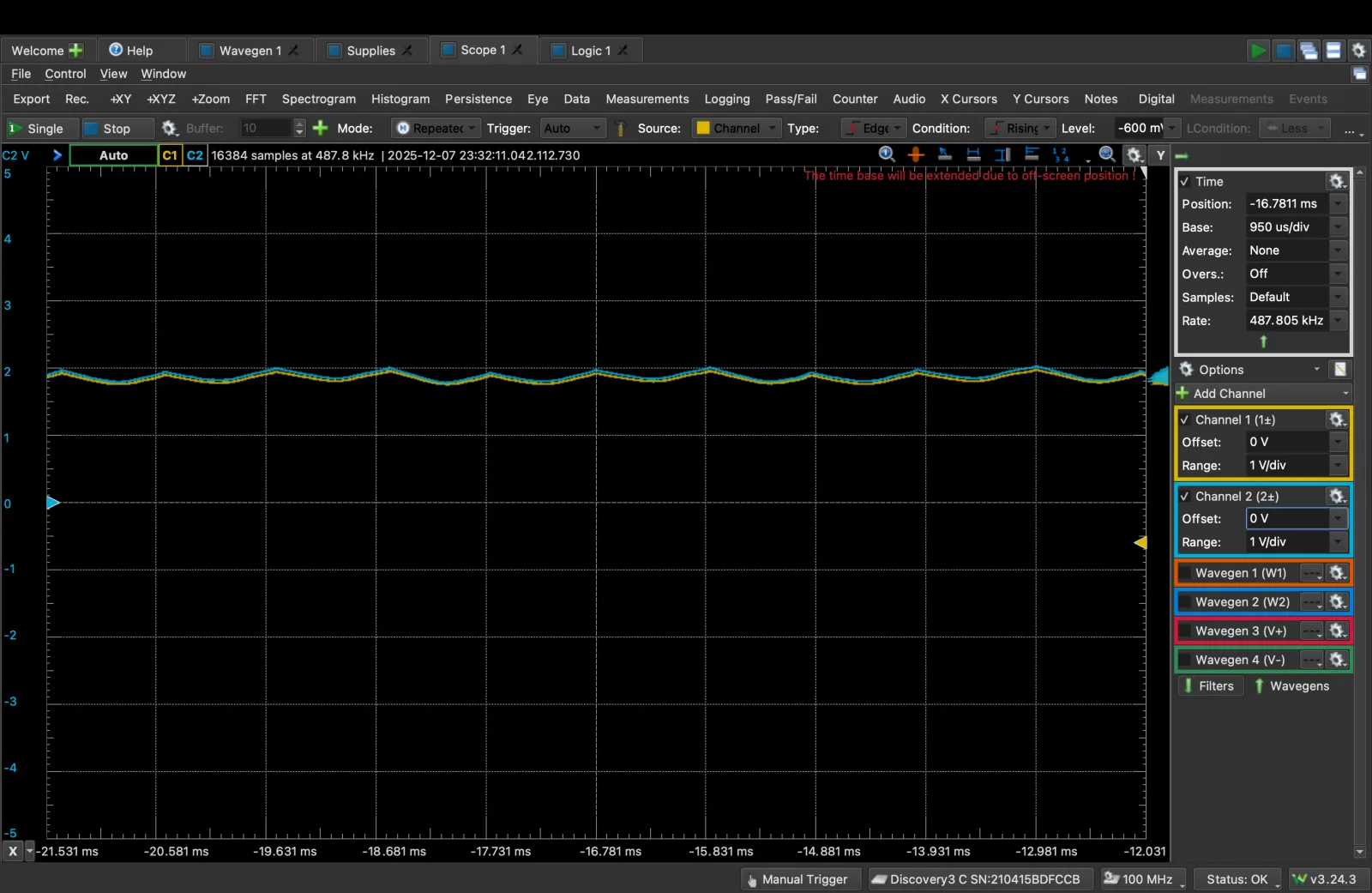The height and width of the screenshot is (893, 1372).
Task: Enable Wavegen 4 (V-) channel checkbox
Action: pyautogui.click(x=1185, y=660)
